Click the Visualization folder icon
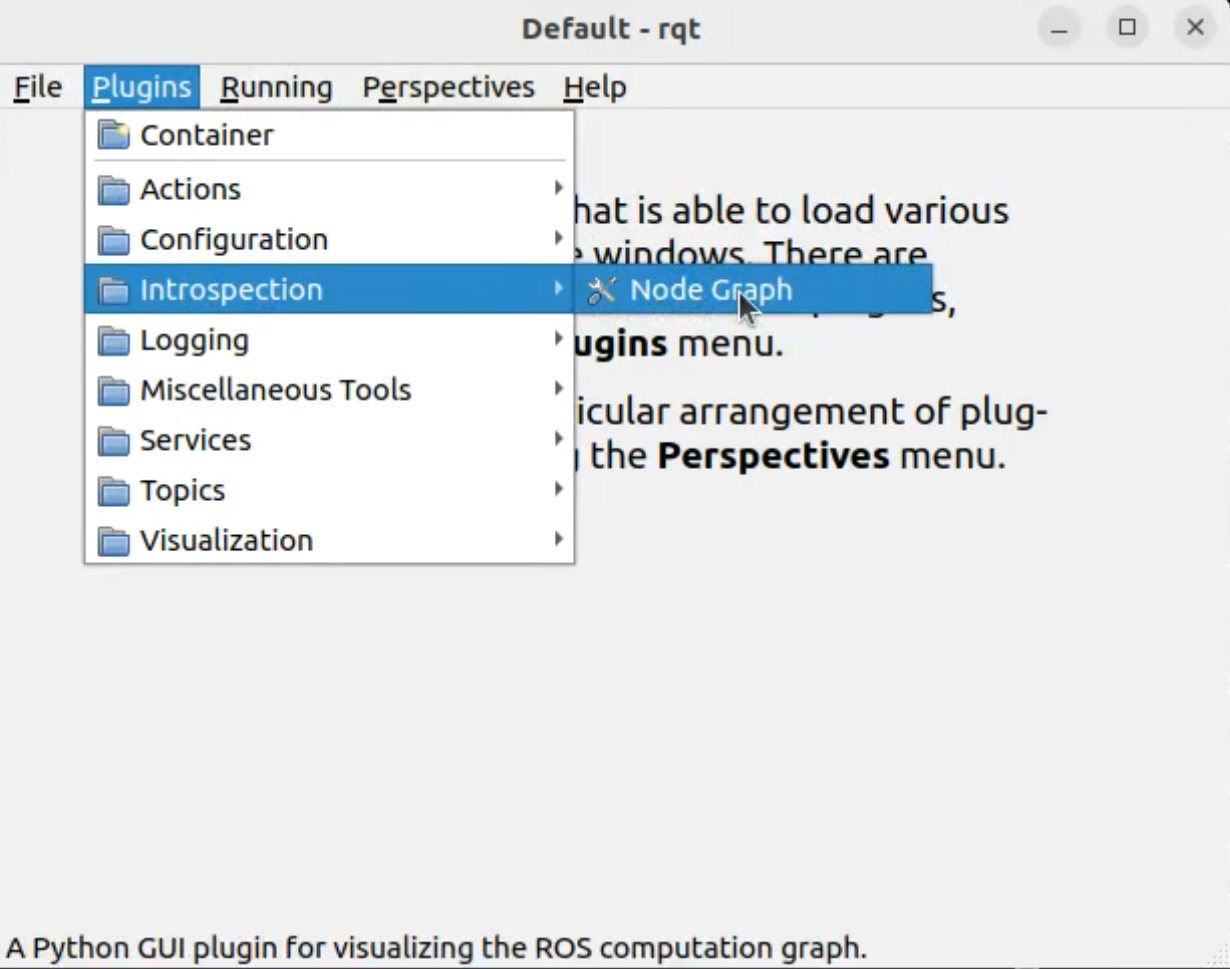 click(x=114, y=541)
